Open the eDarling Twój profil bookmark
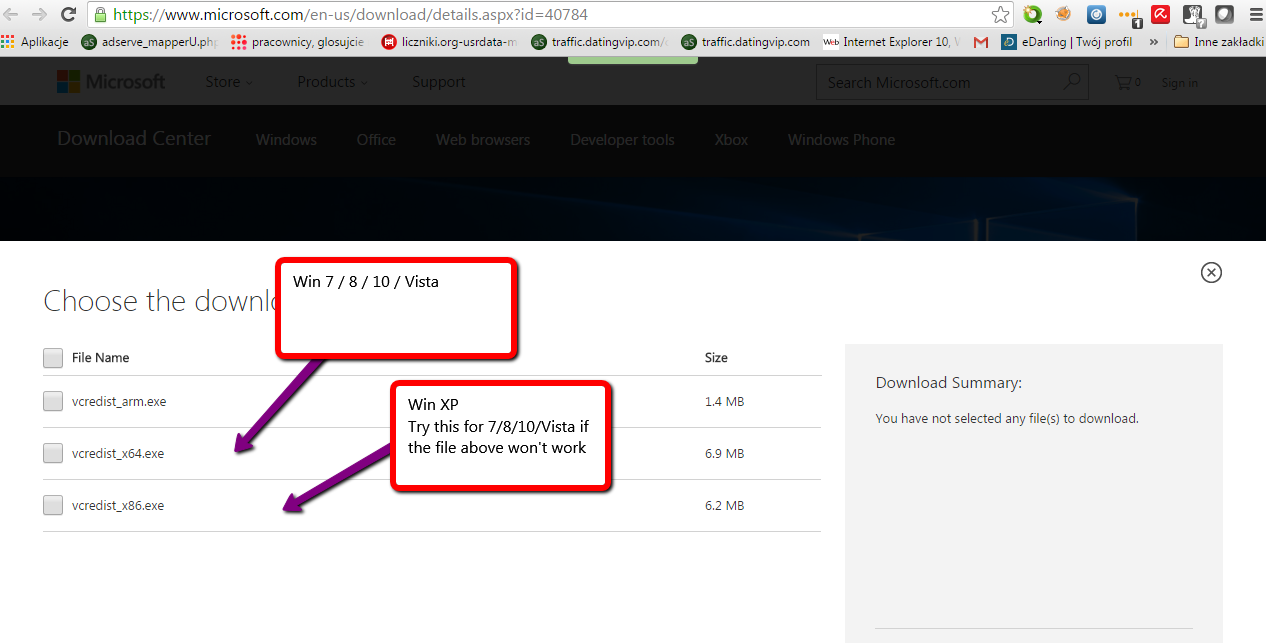Viewport: 1266px width, 643px height. coord(1067,42)
